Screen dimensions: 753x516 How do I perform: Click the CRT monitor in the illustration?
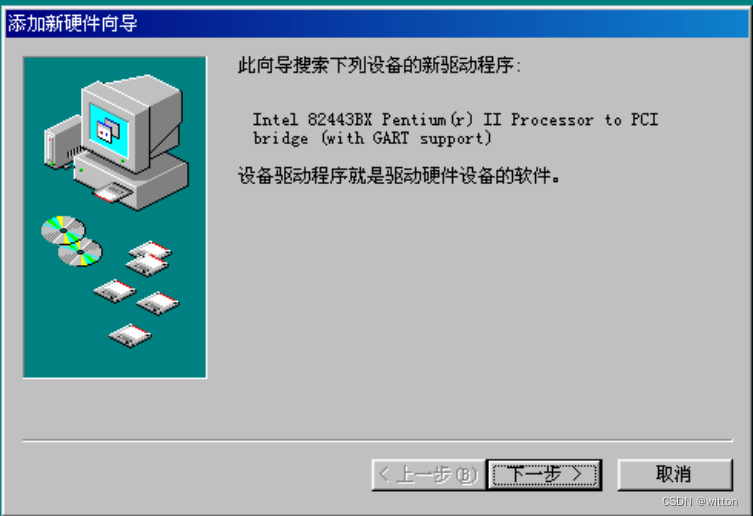[131, 122]
